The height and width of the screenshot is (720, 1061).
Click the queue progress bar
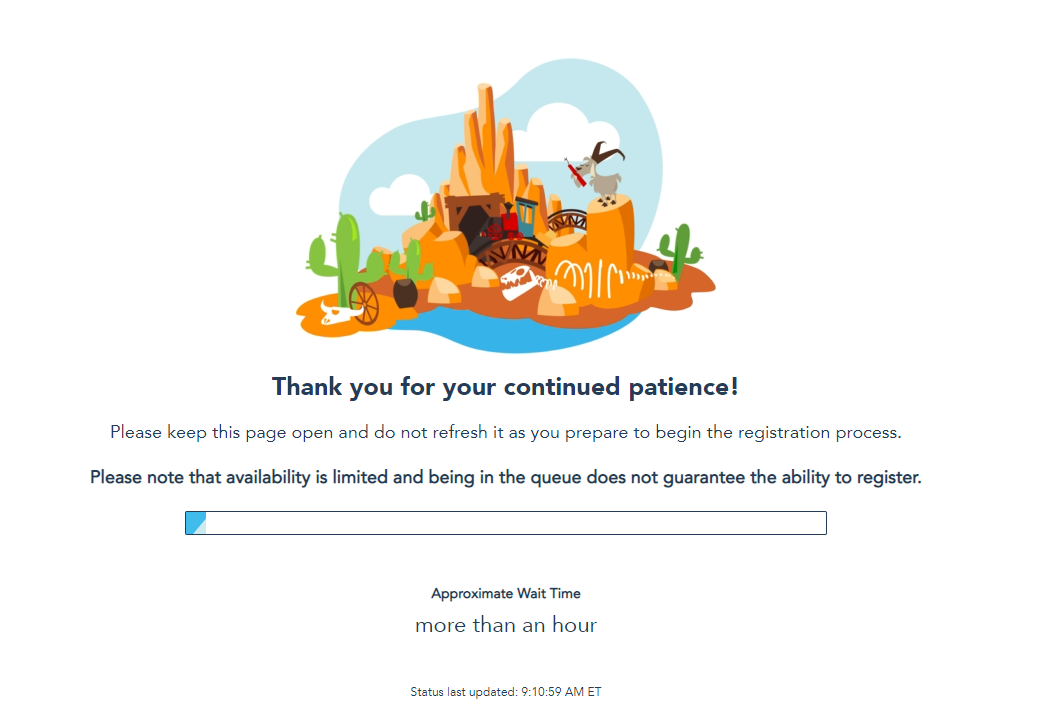point(506,523)
